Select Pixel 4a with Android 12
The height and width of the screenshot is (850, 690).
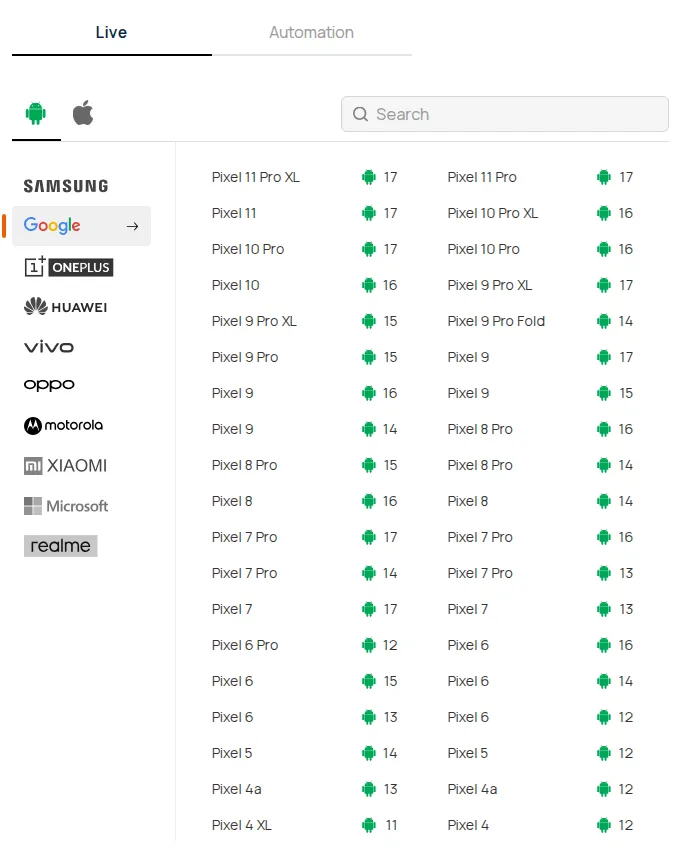(472, 789)
